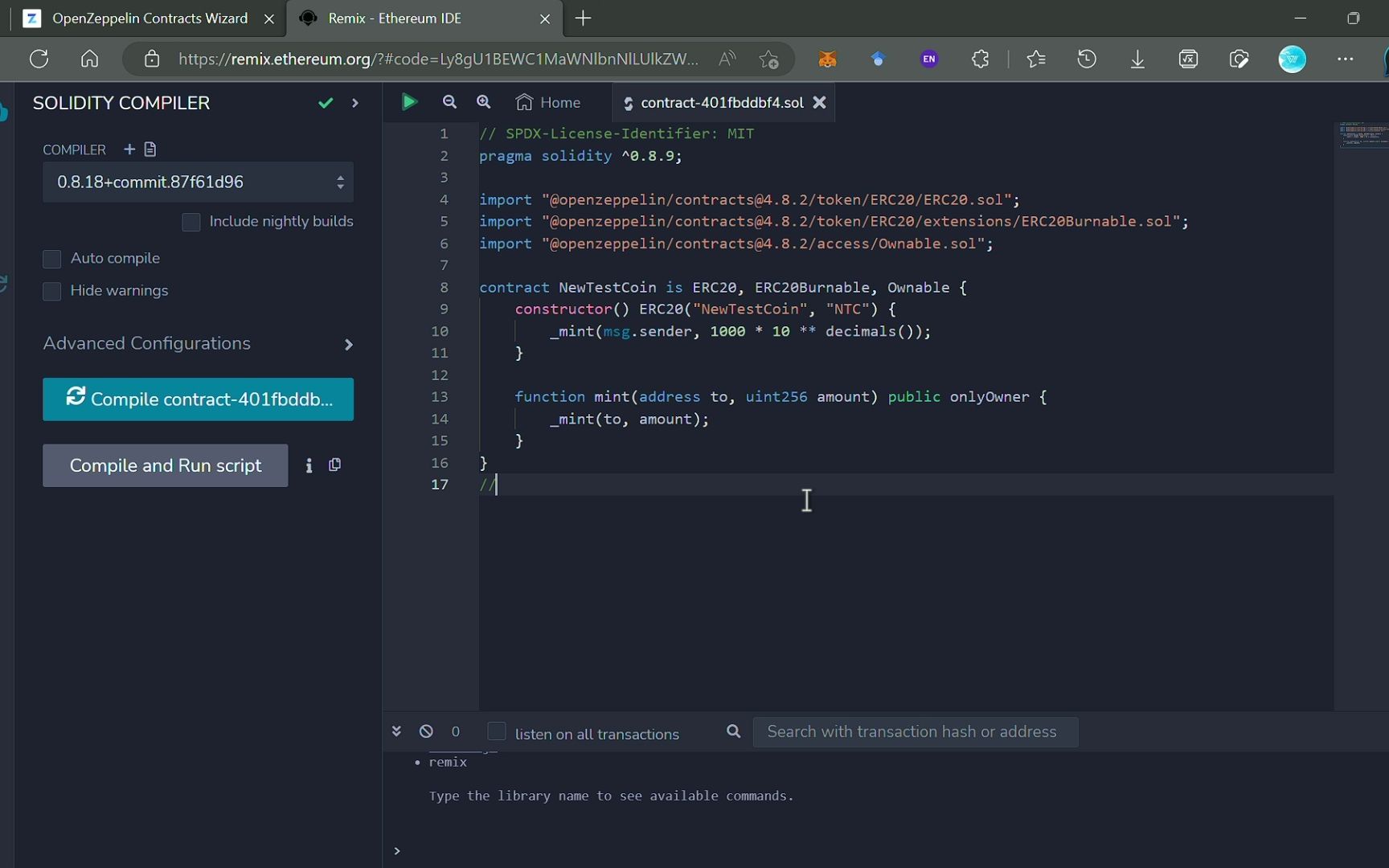Add page to favorites star
Image resolution: width=1389 pixels, height=868 pixels.
768,59
